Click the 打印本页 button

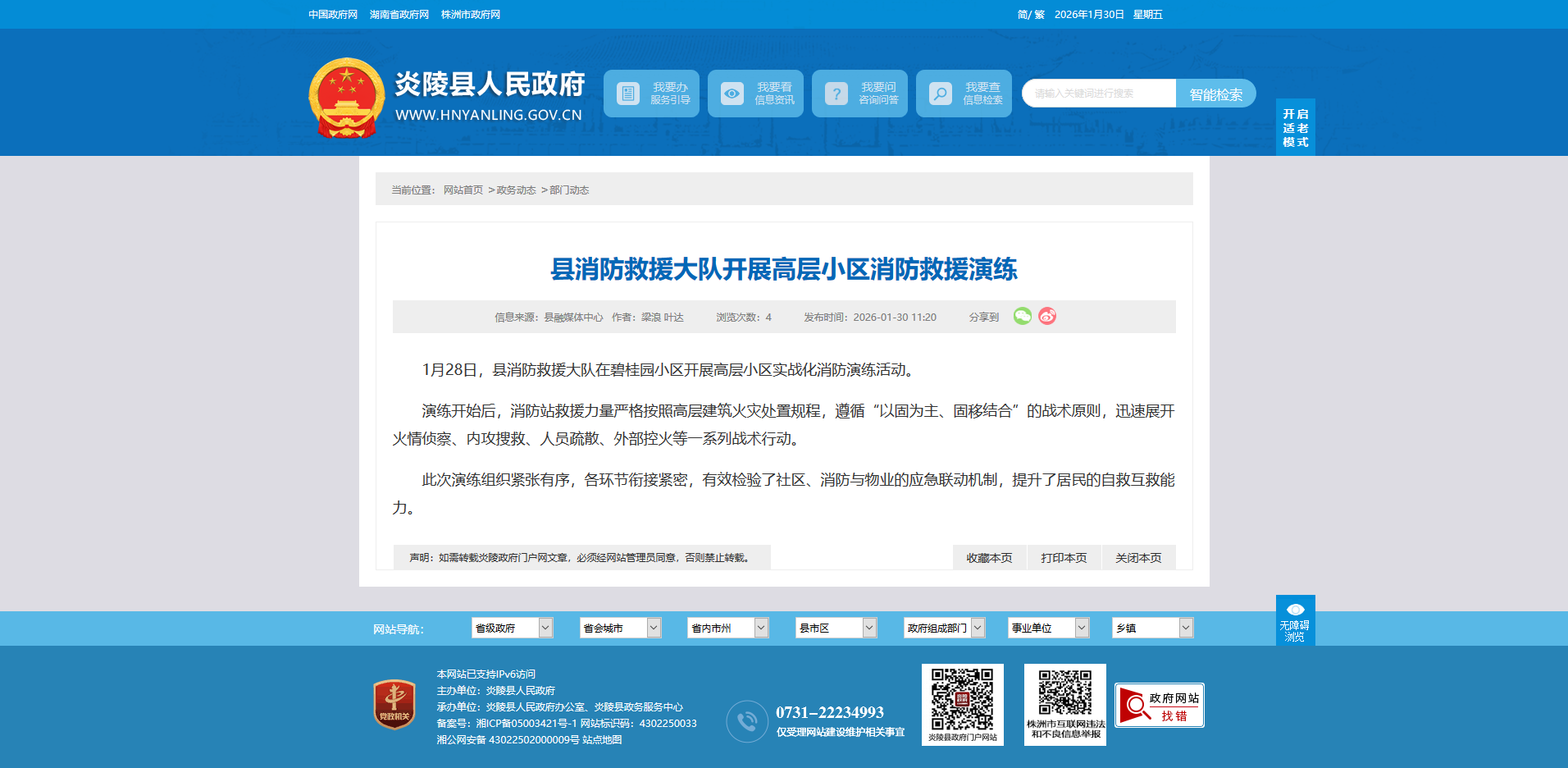click(x=1064, y=558)
